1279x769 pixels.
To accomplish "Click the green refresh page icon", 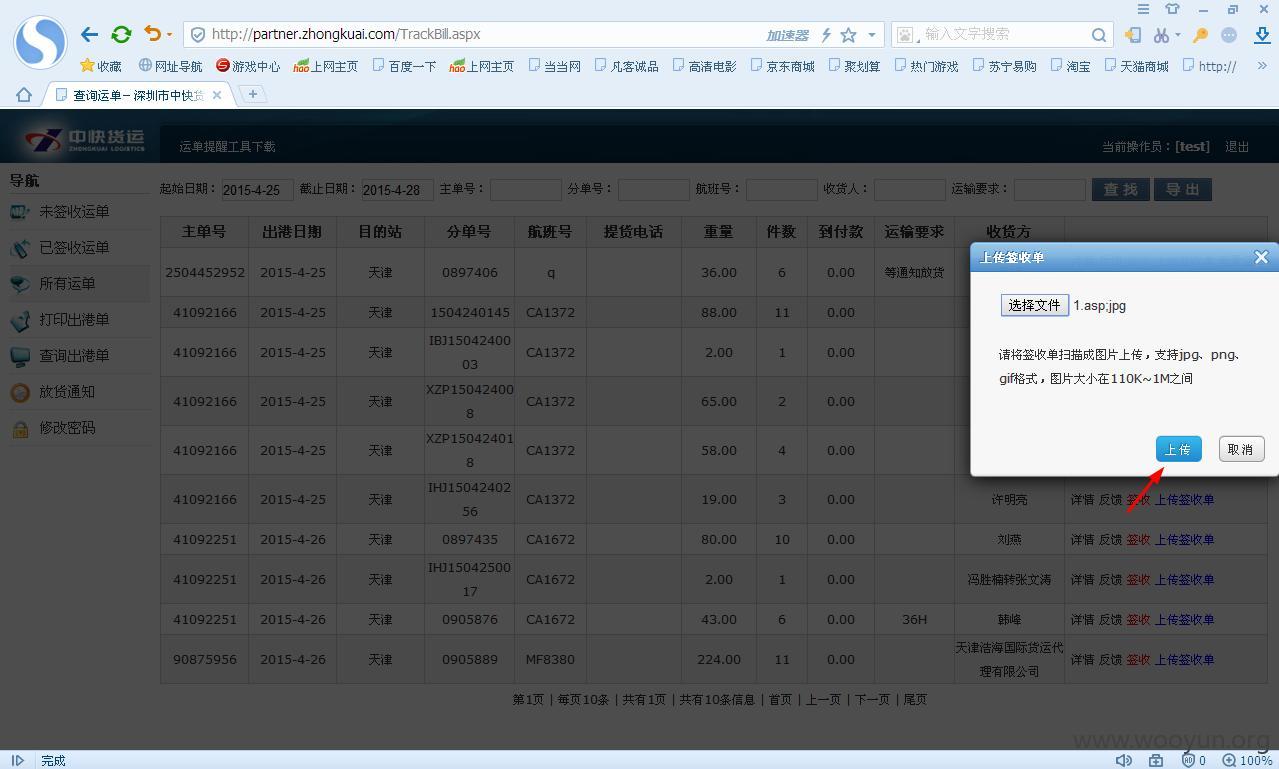I will click(x=121, y=34).
